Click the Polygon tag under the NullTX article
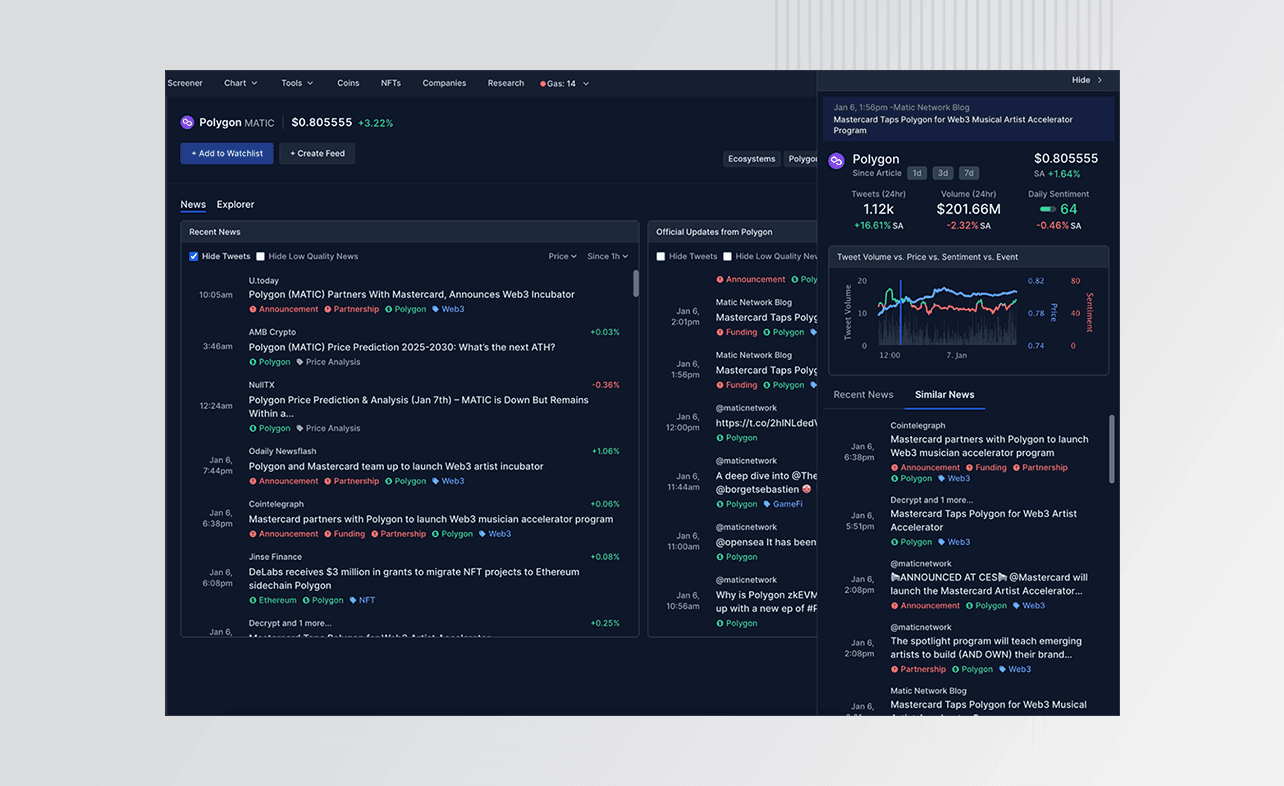Image resolution: width=1284 pixels, height=786 pixels. pyautogui.click(x=270, y=429)
